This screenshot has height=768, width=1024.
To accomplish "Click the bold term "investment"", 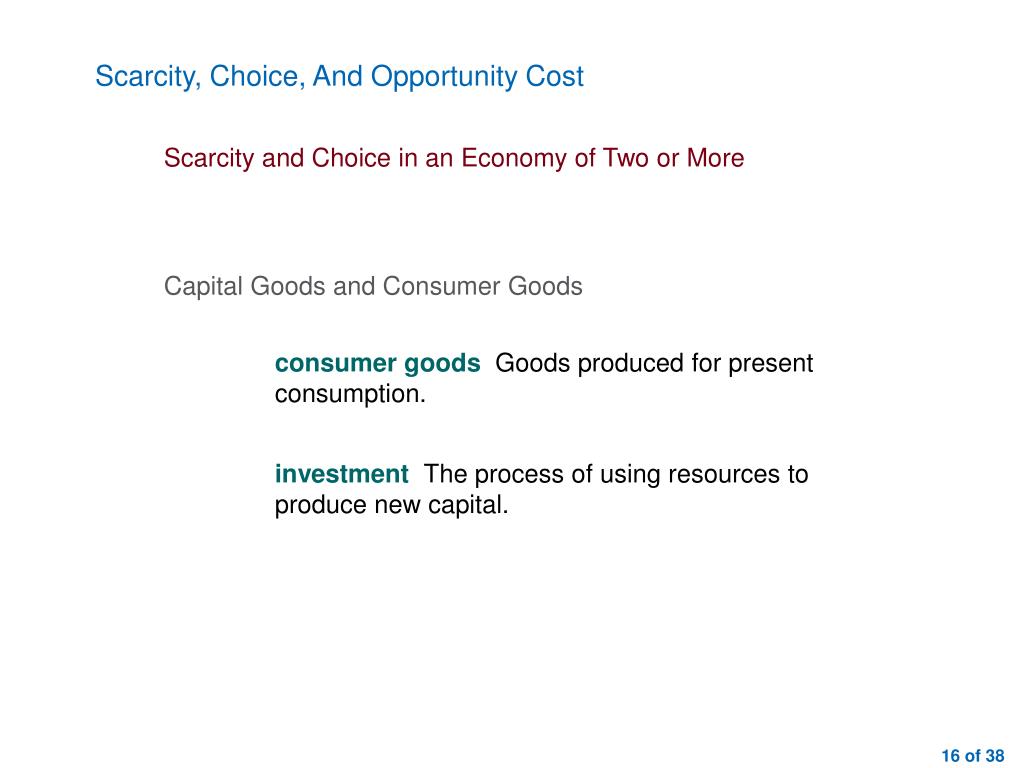I will [342, 474].
